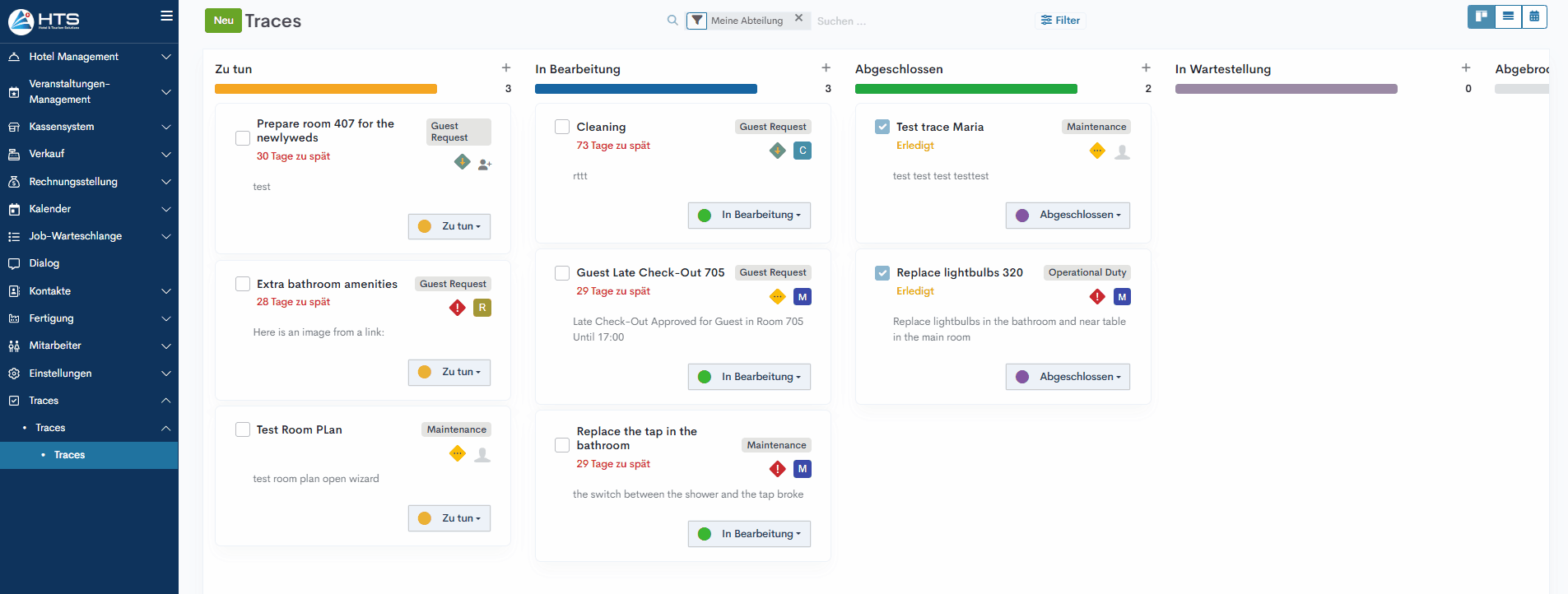Open the In Bearbeitung dropdown on the Cleaning card
Screen dimensions: 1568x594
click(749, 216)
